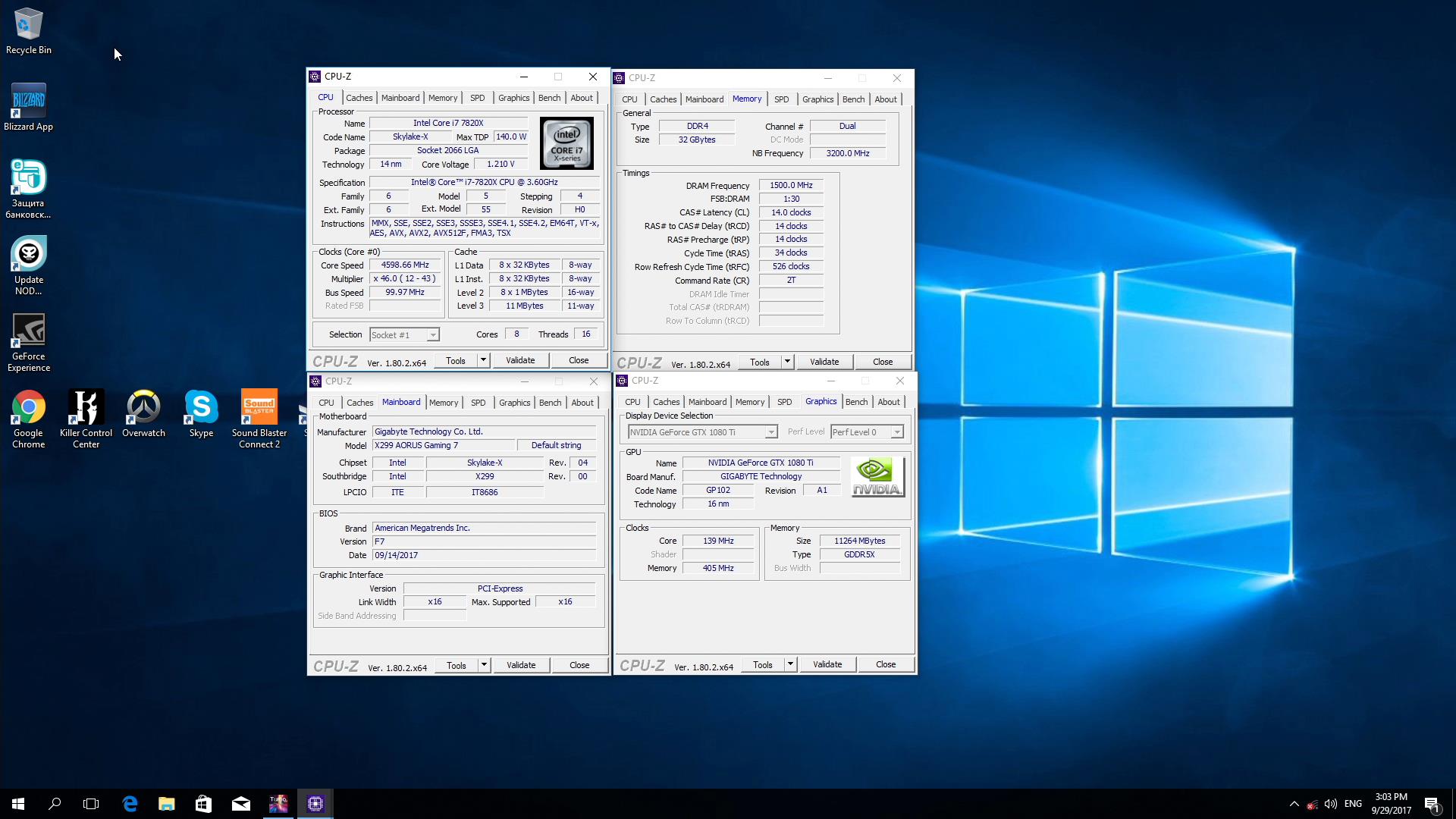Screen dimensions: 1456x819
Task: Click the CPU-Z title icon of the CPU window
Action: (x=315, y=77)
